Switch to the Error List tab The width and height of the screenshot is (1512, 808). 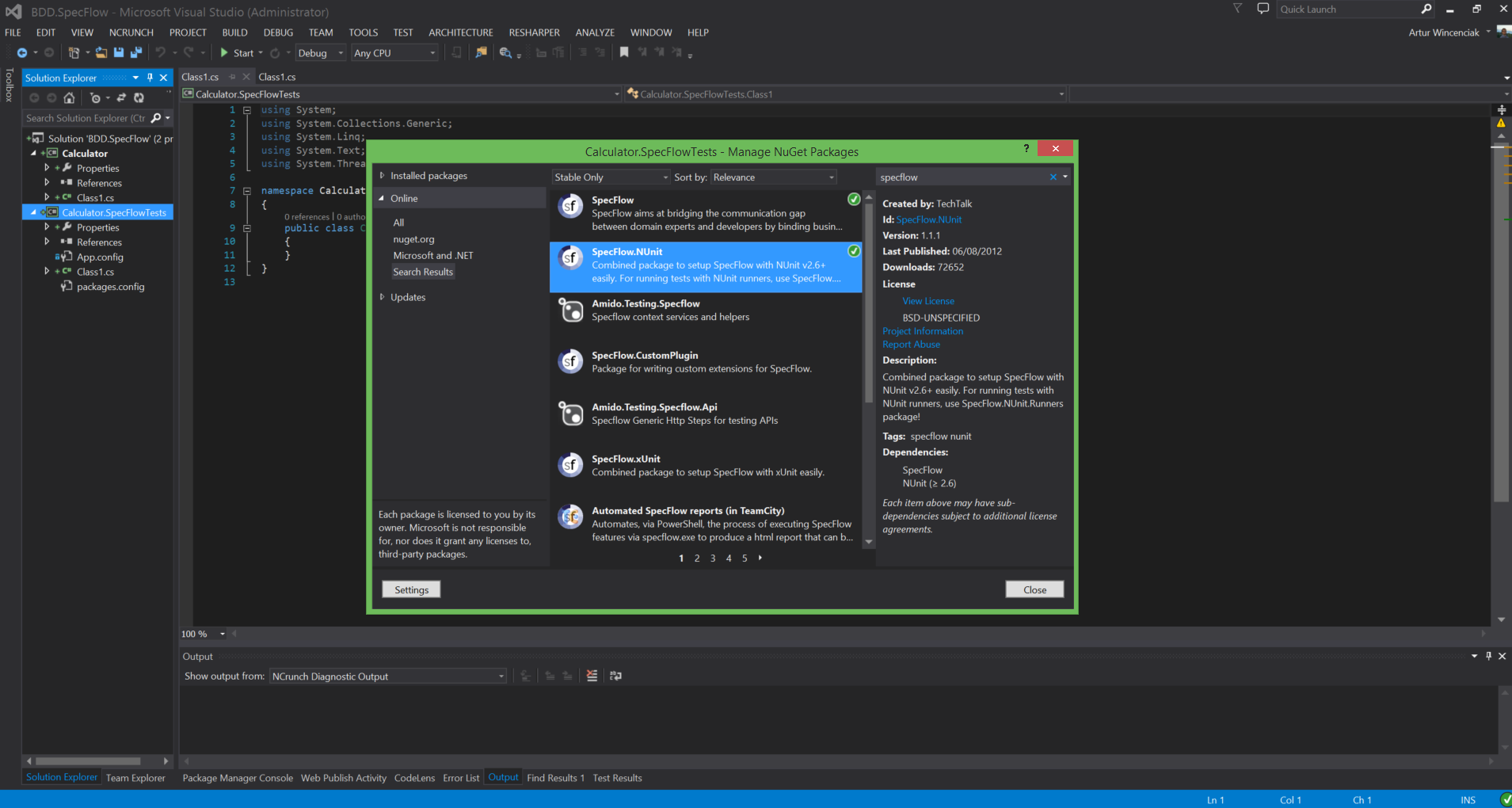pos(461,778)
